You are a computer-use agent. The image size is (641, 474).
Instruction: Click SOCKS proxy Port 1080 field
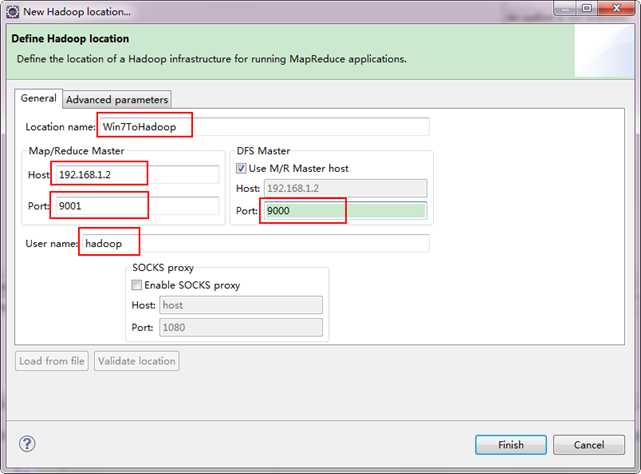tap(241, 328)
